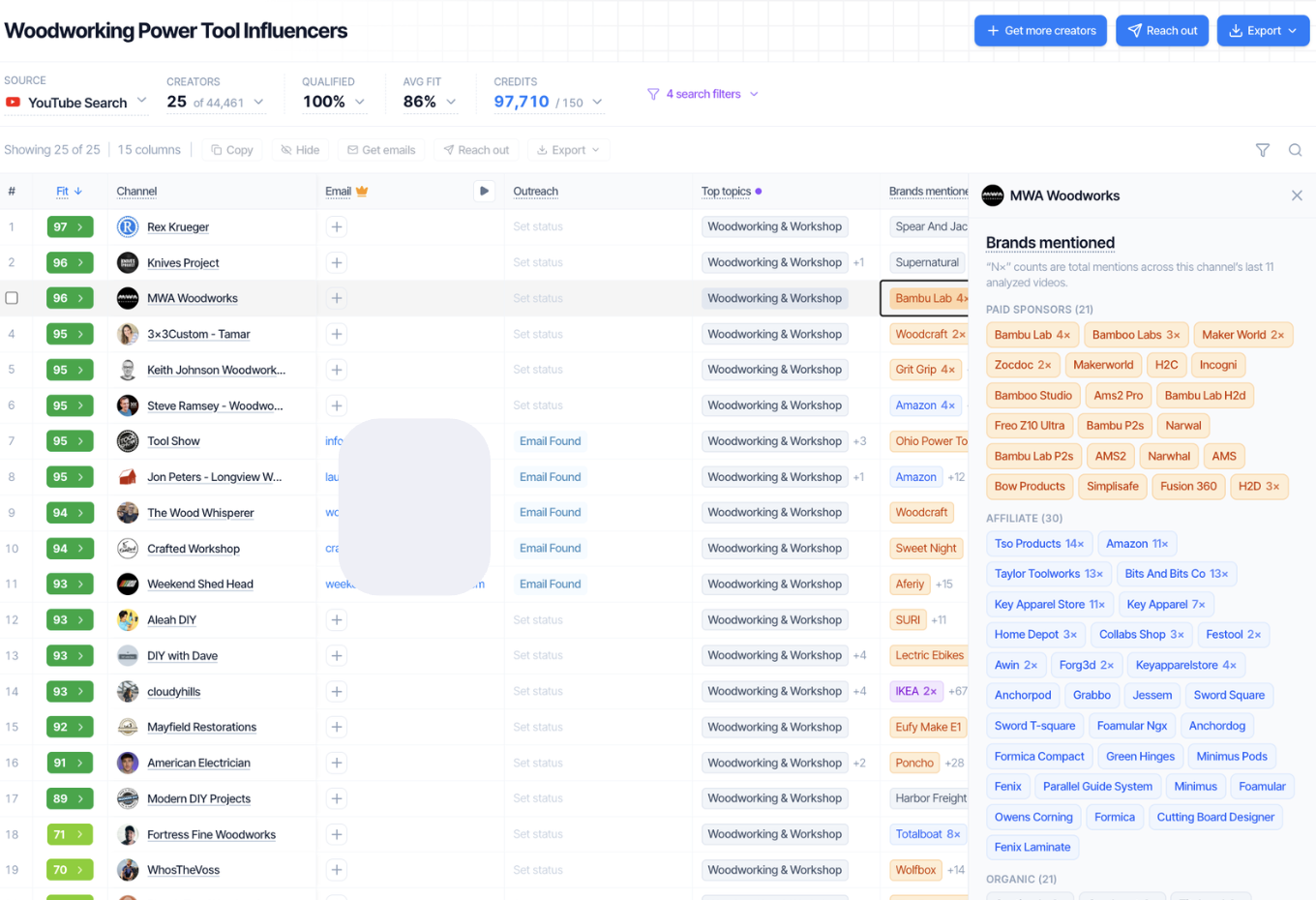Click the Email column header
The width and height of the screenshot is (1316, 900).
338,192
